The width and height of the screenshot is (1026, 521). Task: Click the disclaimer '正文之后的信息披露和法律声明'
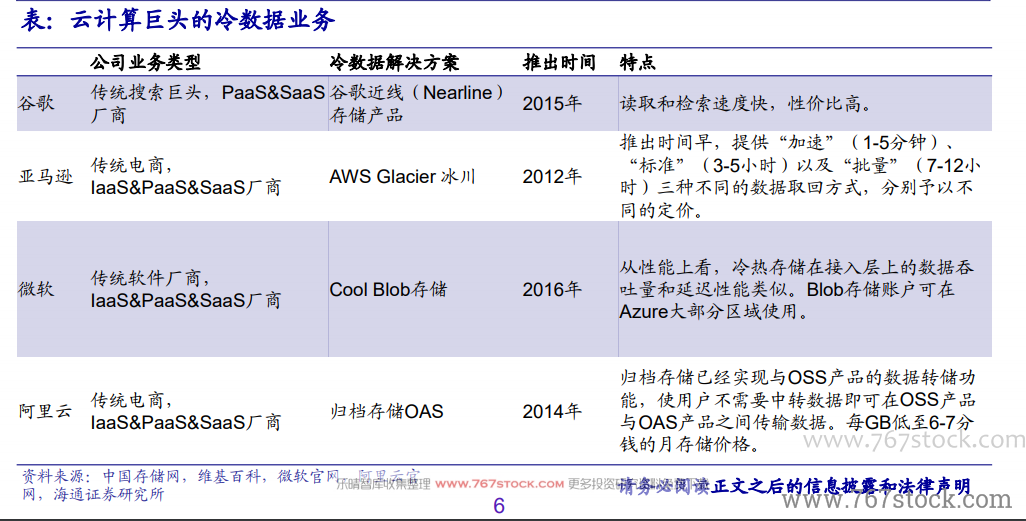tap(841, 486)
